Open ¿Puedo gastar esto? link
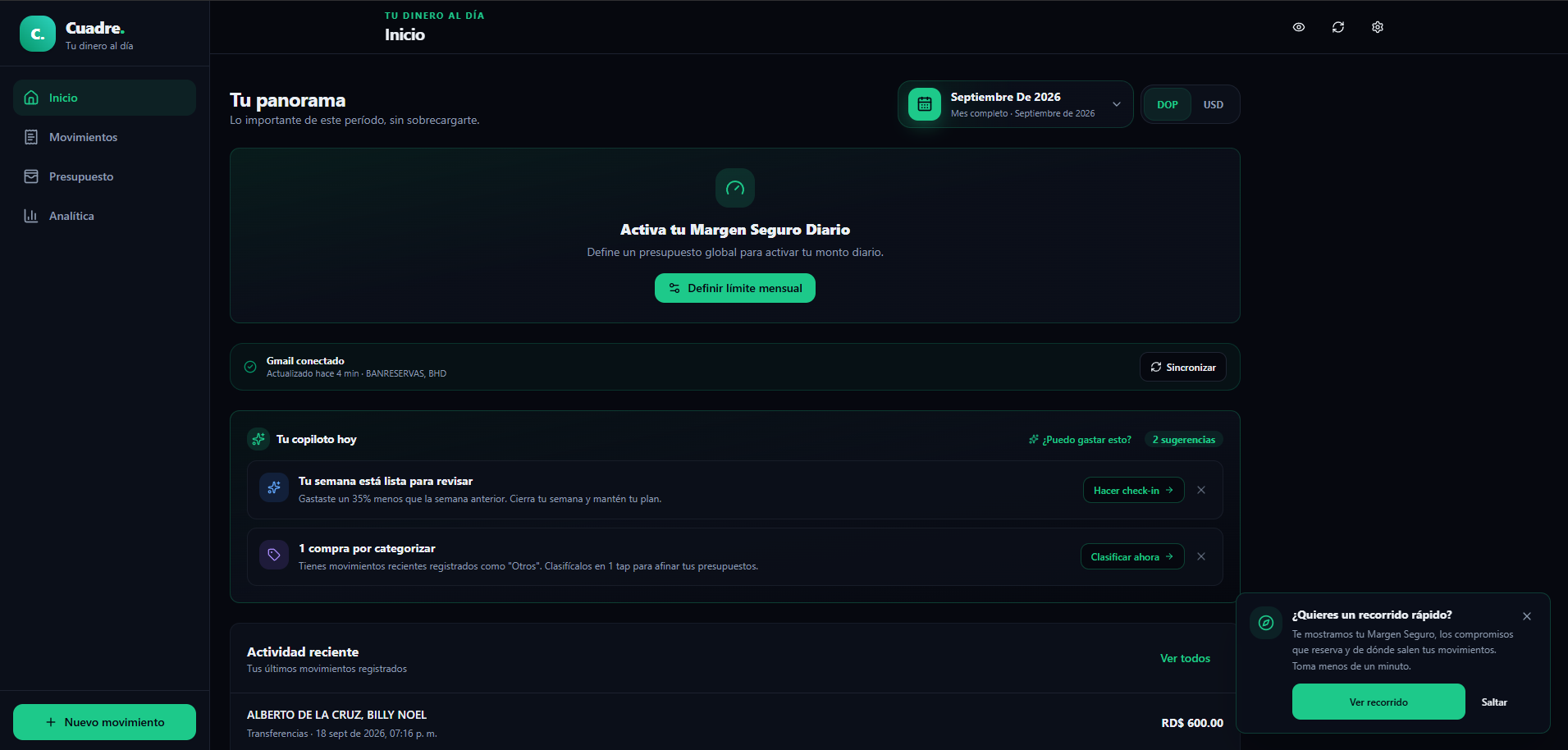 (1080, 440)
